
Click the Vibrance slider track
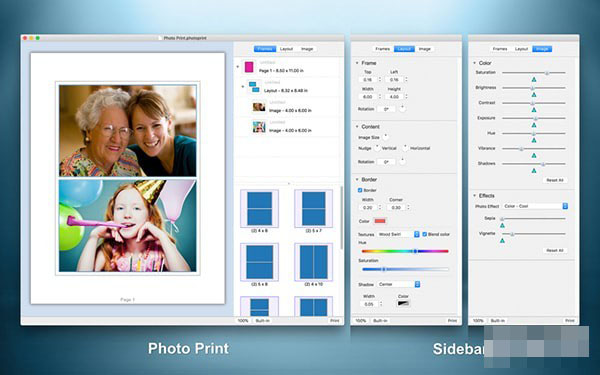(x=534, y=148)
